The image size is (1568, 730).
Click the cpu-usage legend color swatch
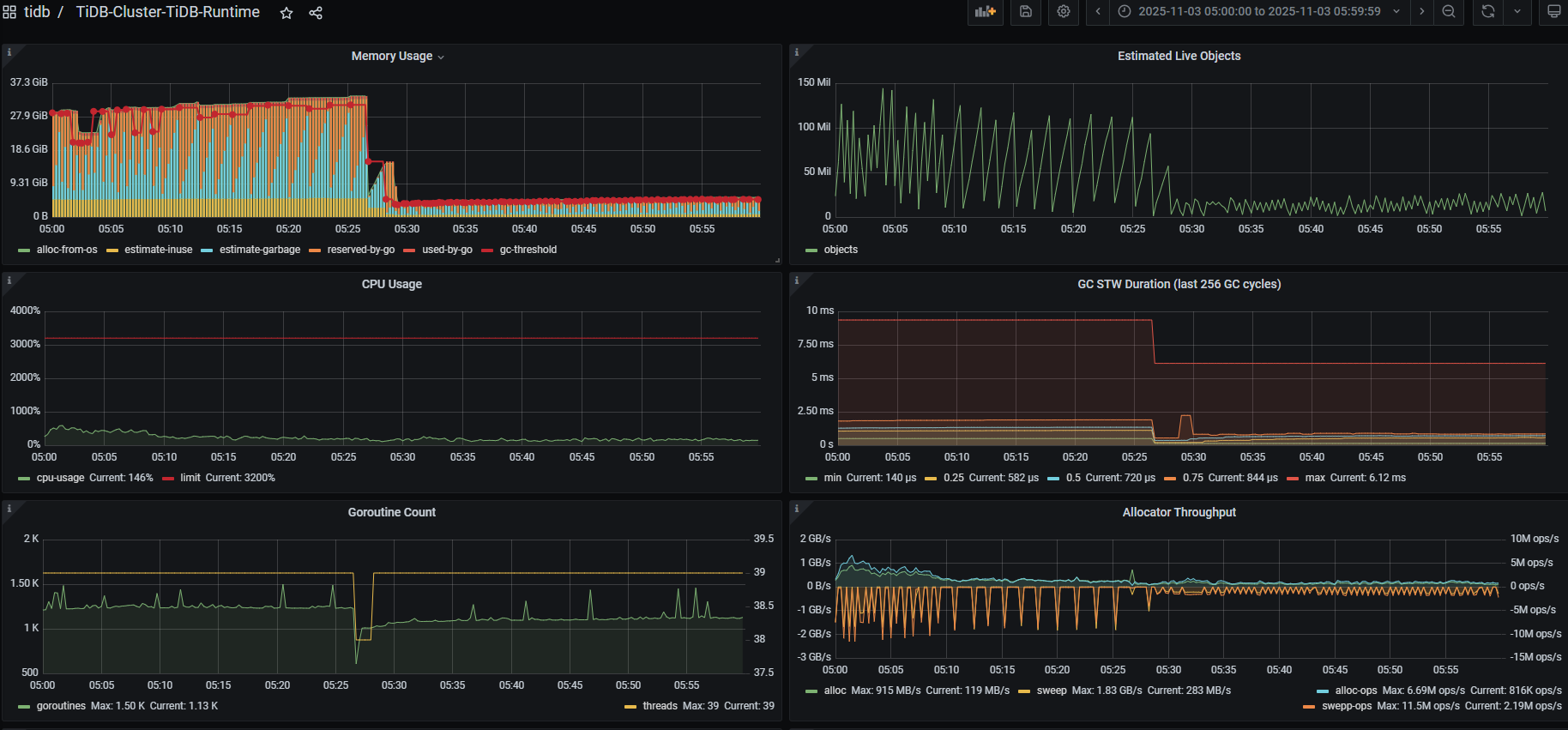point(24,479)
